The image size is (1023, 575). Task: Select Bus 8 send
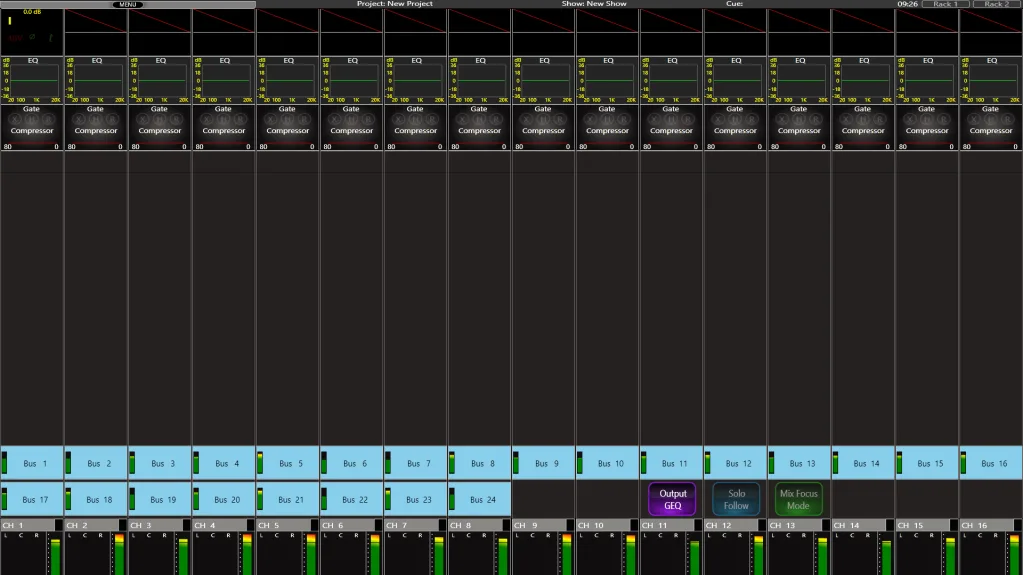point(480,463)
